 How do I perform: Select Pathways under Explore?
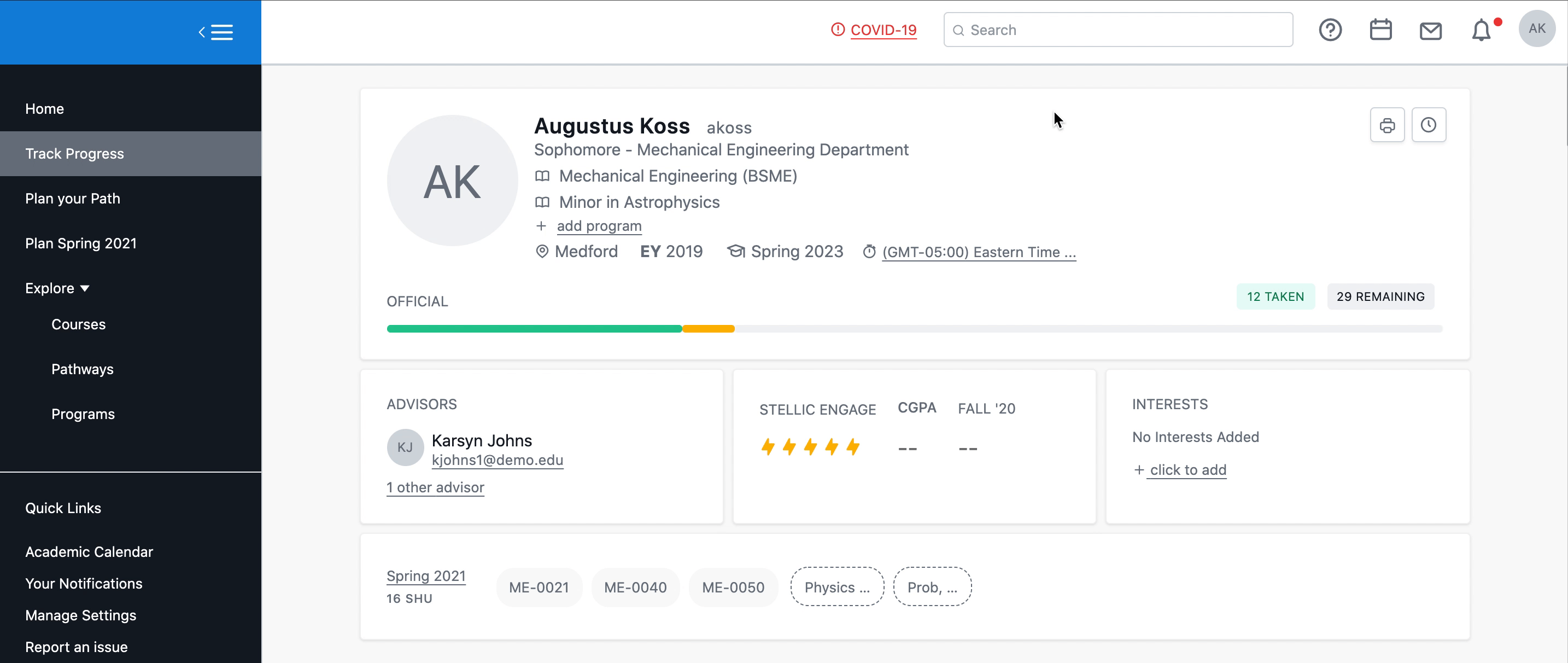(x=82, y=369)
